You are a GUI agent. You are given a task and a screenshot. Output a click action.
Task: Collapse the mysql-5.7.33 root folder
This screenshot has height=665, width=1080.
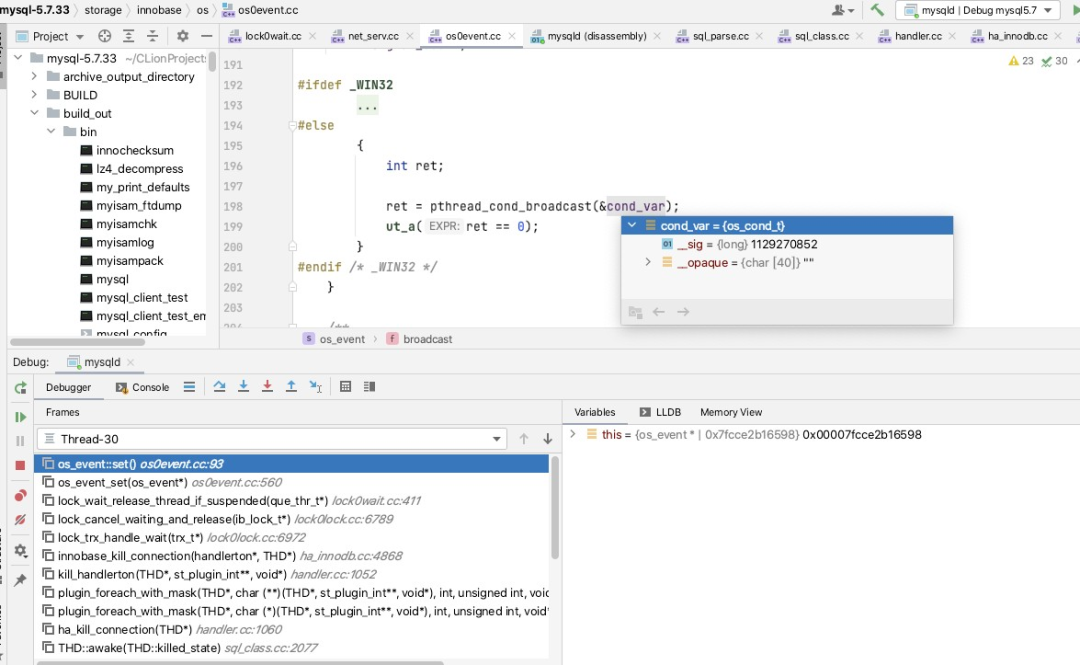tap(19, 58)
